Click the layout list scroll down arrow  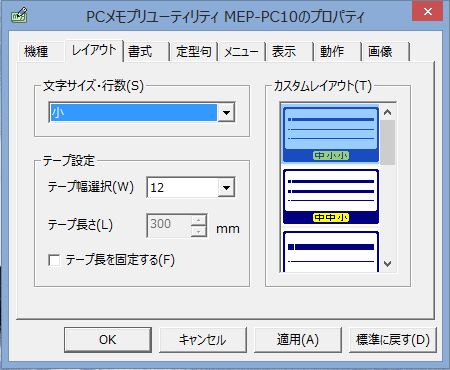[387, 264]
